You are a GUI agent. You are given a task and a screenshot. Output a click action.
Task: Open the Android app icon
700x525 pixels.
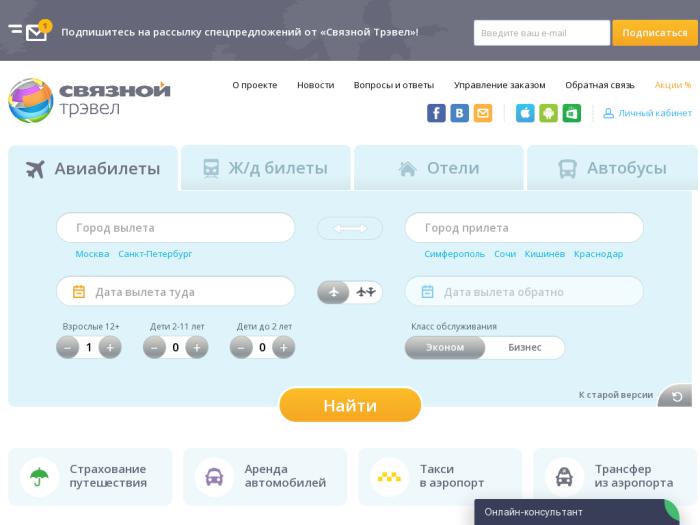(x=548, y=113)
